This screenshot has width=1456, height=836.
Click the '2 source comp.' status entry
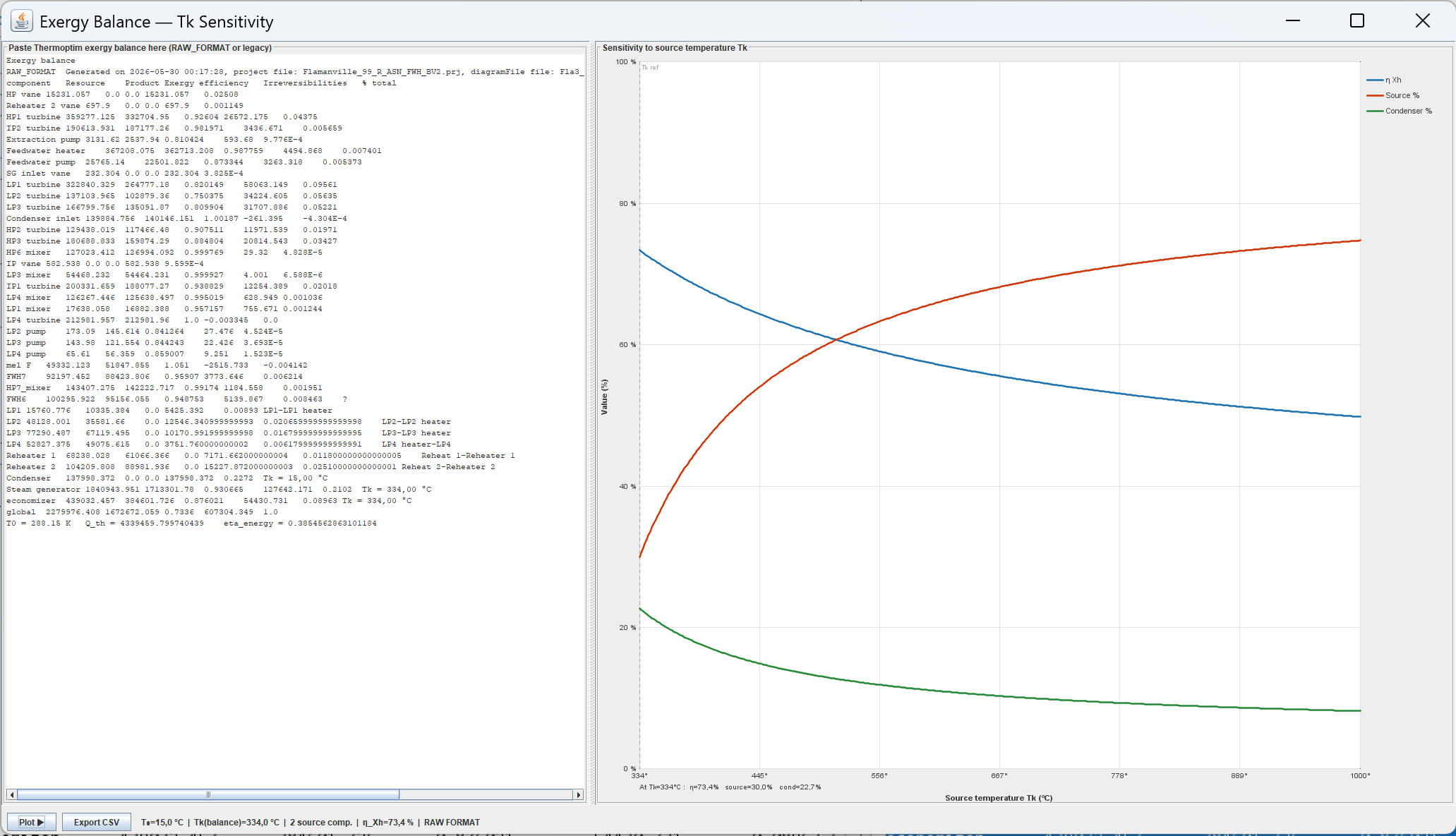(321, 823)
